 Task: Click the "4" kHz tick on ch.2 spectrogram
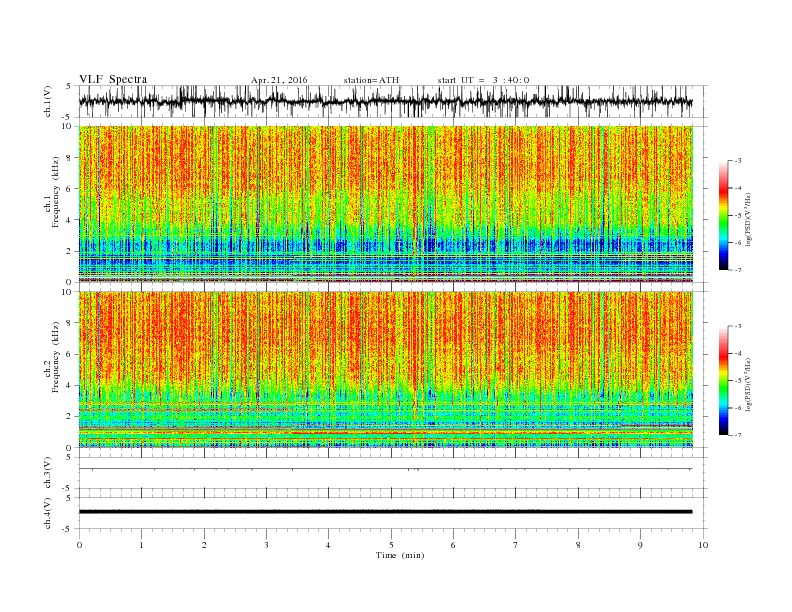click(70, 385)
